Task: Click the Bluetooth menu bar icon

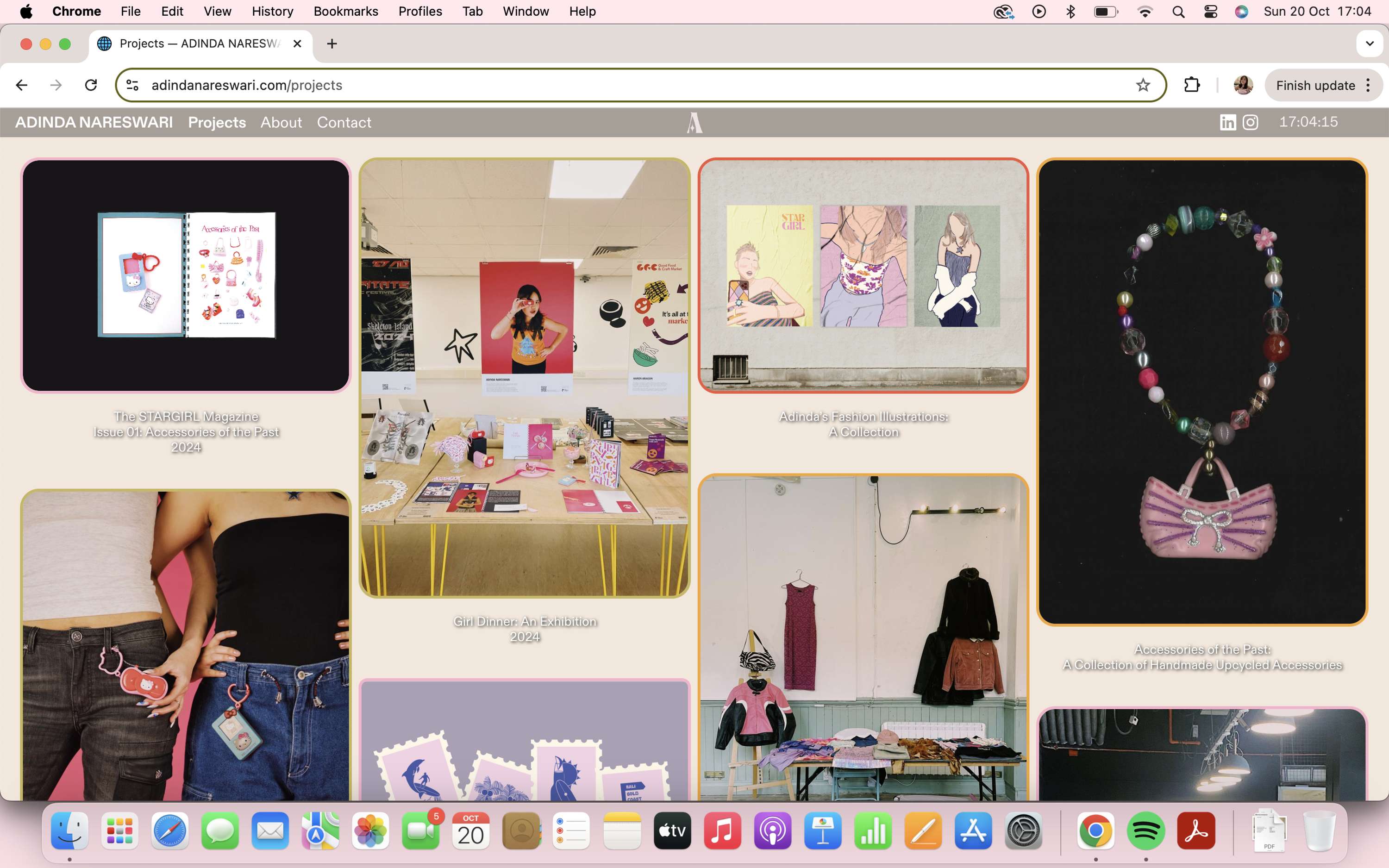Action: click(x=1070, y=12)
